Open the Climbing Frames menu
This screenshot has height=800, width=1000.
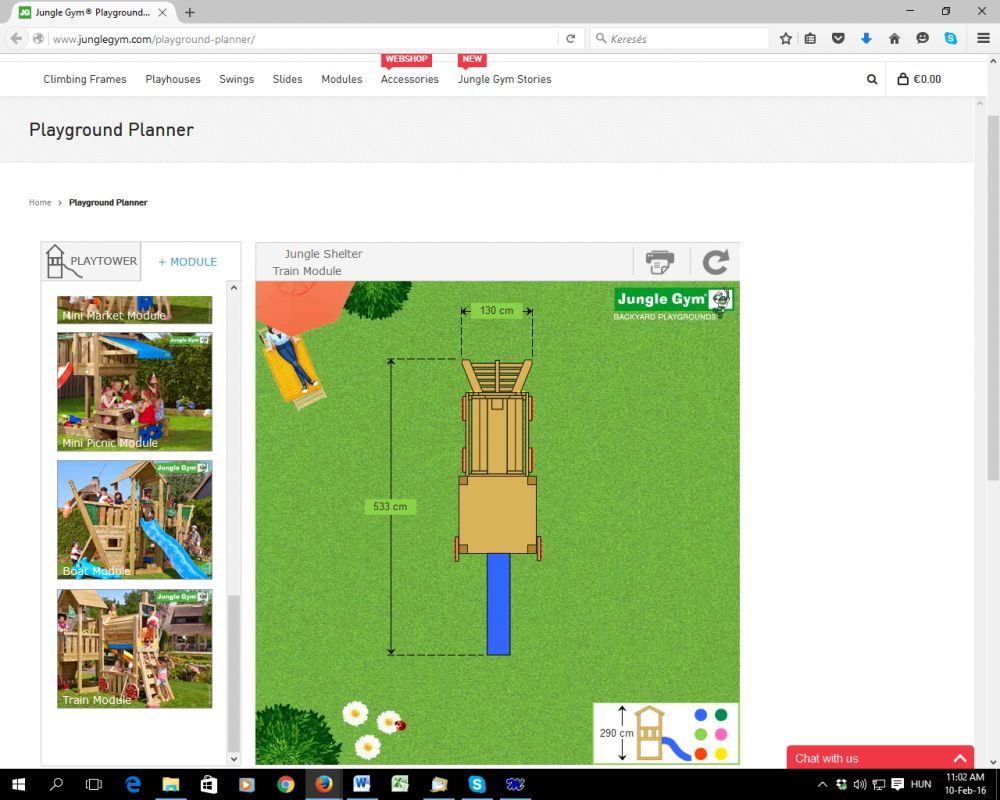click(85, 79)
